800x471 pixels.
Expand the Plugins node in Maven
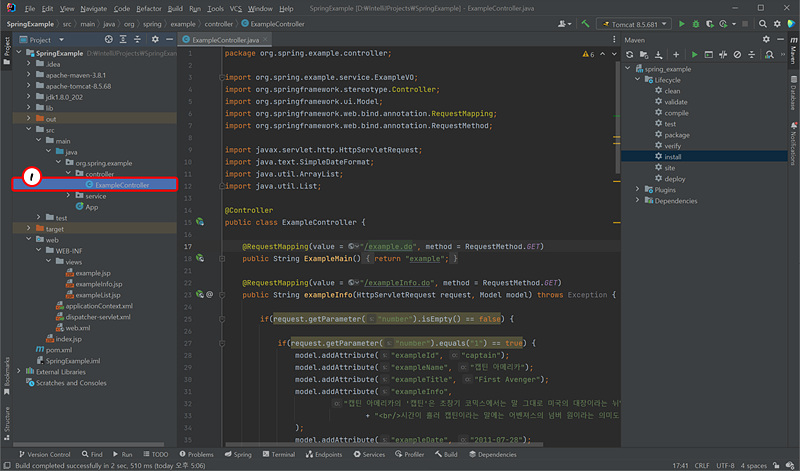pos(637,189)
